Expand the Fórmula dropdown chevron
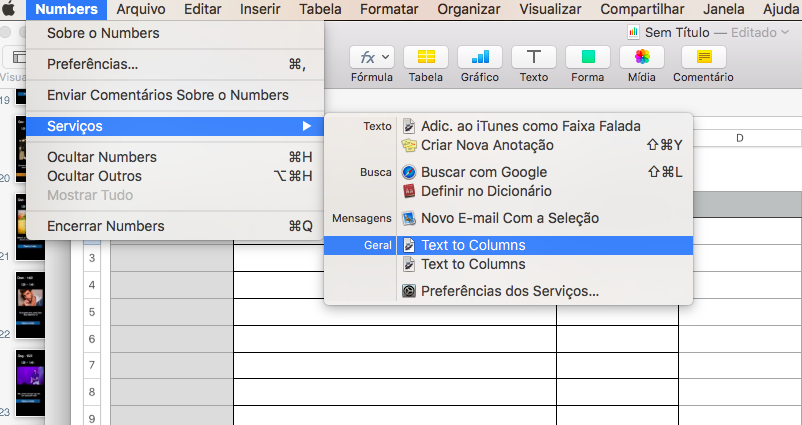Image resolution: width=802 pixels, height=425 pixels. (386, 57)
